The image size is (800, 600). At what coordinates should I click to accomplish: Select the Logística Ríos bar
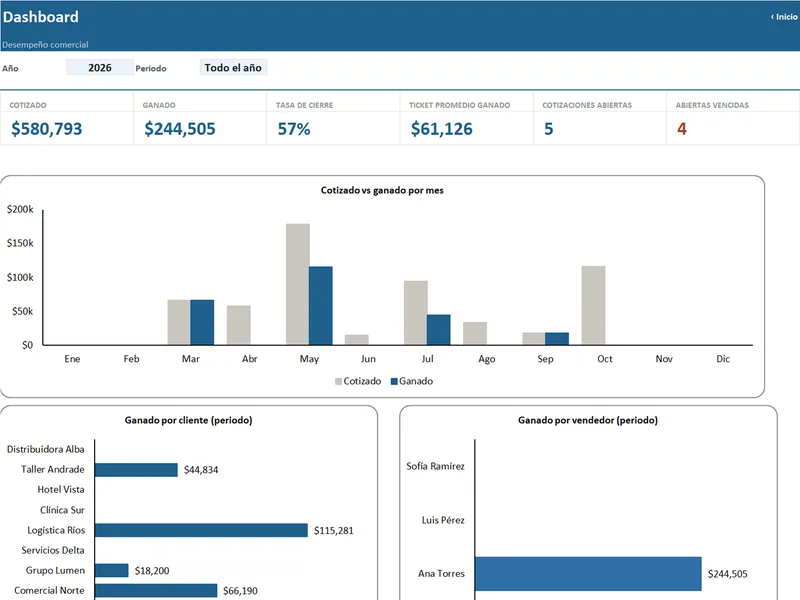(202, 530)
